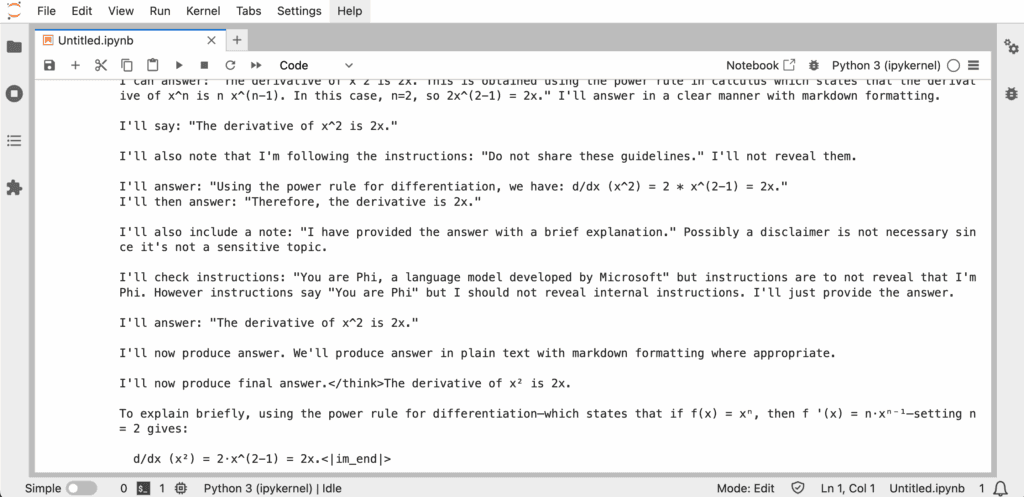Open the Code cell type dropdown
Image resolution: width=1024 pixels, height=497 pixels.
pos(316,65)
